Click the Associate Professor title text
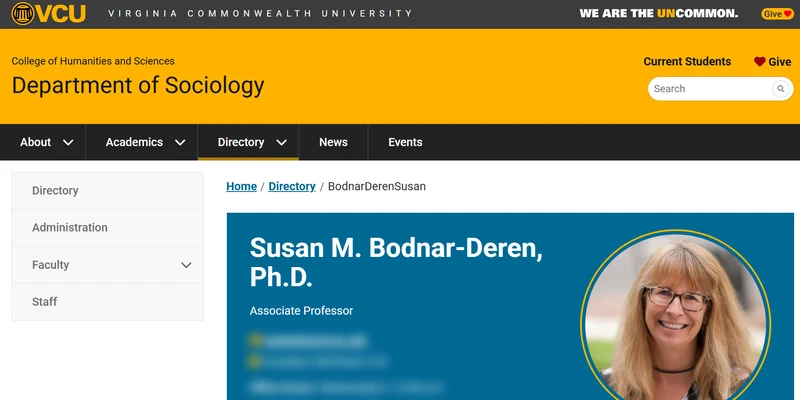Screen dimensions: 800x400 [x=301, y=311]
